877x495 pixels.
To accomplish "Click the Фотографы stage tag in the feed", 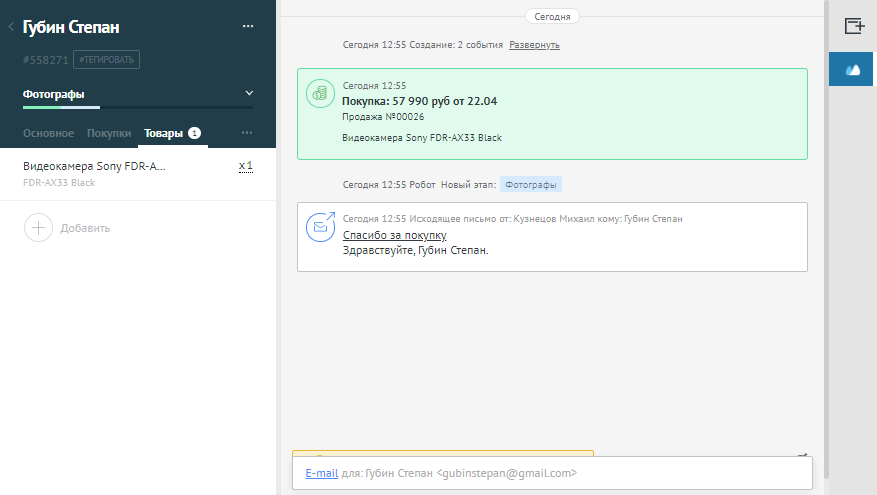I will click(530, 185).
